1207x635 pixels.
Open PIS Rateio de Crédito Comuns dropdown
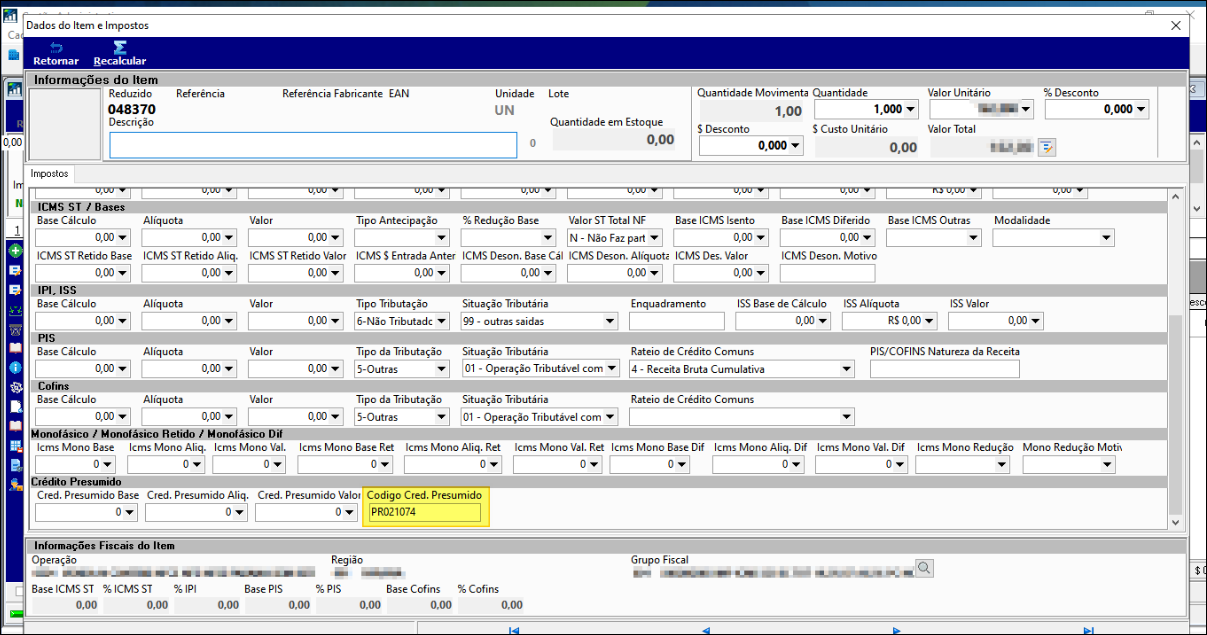pos(847,369)
